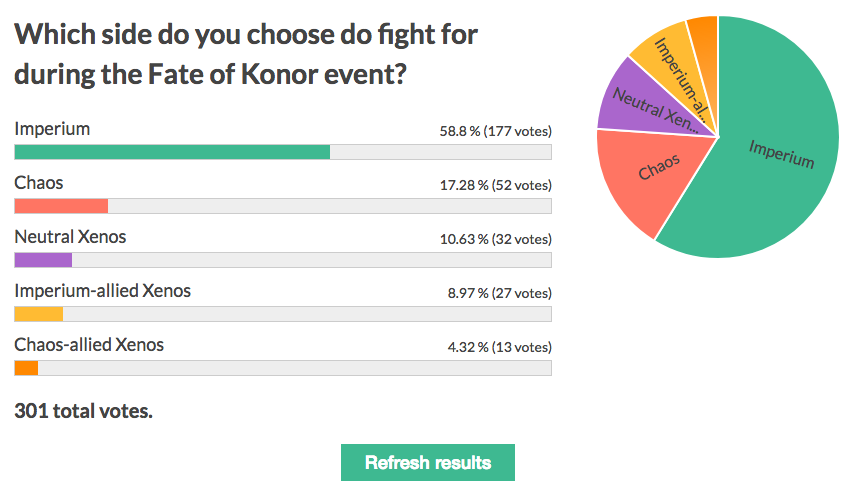Click the Imperium-allied Xenos option label

click(102, 291)
